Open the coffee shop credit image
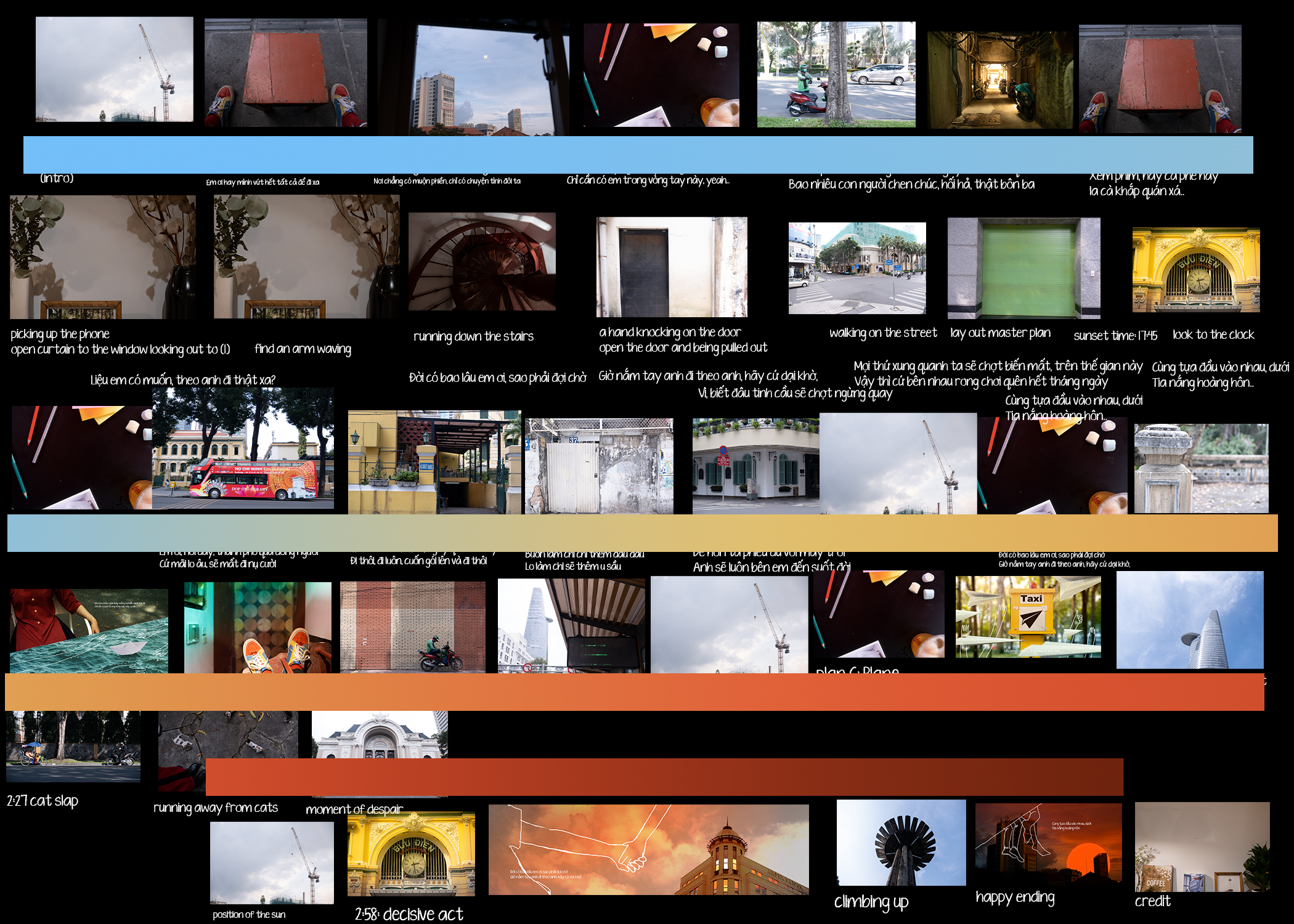Image resolution: width=1294 pixels, height=924 pixels. (1202, 847)
